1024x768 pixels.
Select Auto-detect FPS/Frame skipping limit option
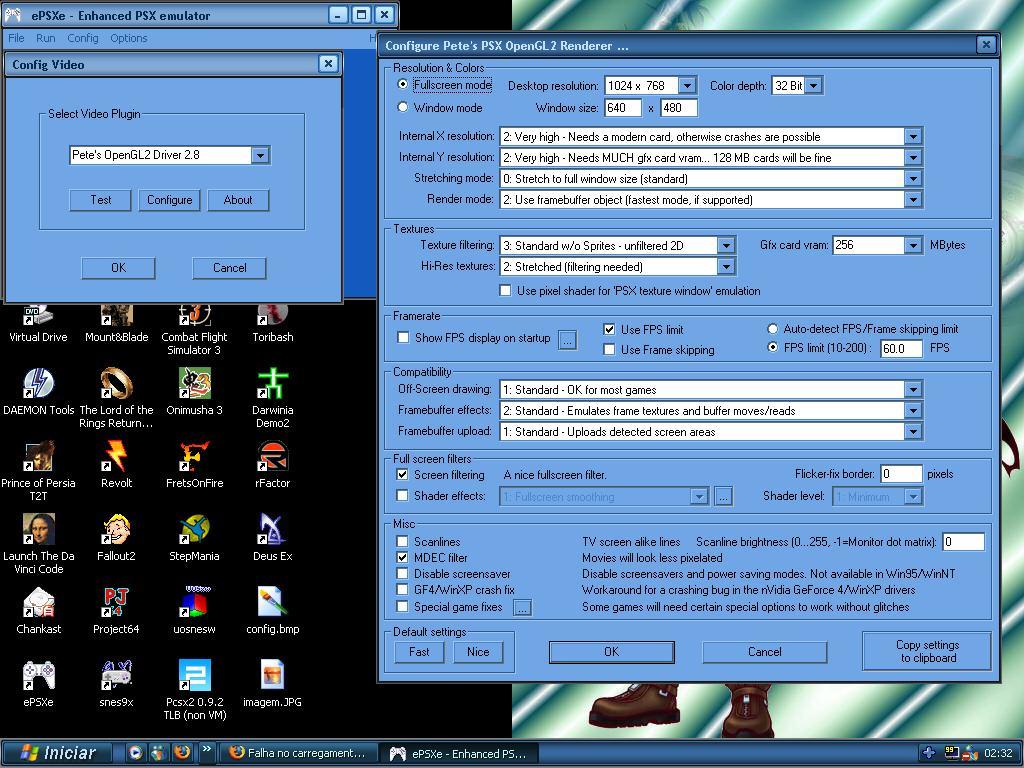[x=773, y=328]
